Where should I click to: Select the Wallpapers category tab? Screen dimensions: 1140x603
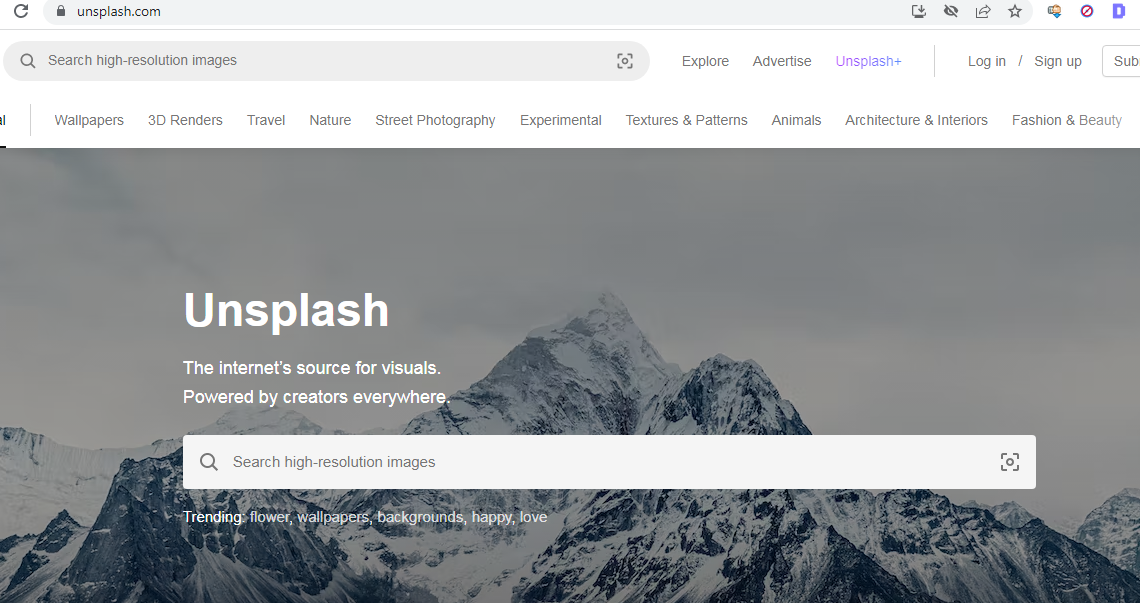click(x=89, y=120)
